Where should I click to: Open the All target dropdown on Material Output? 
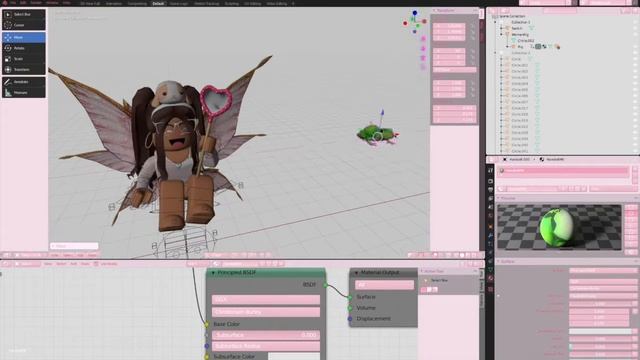coord(384,285)
